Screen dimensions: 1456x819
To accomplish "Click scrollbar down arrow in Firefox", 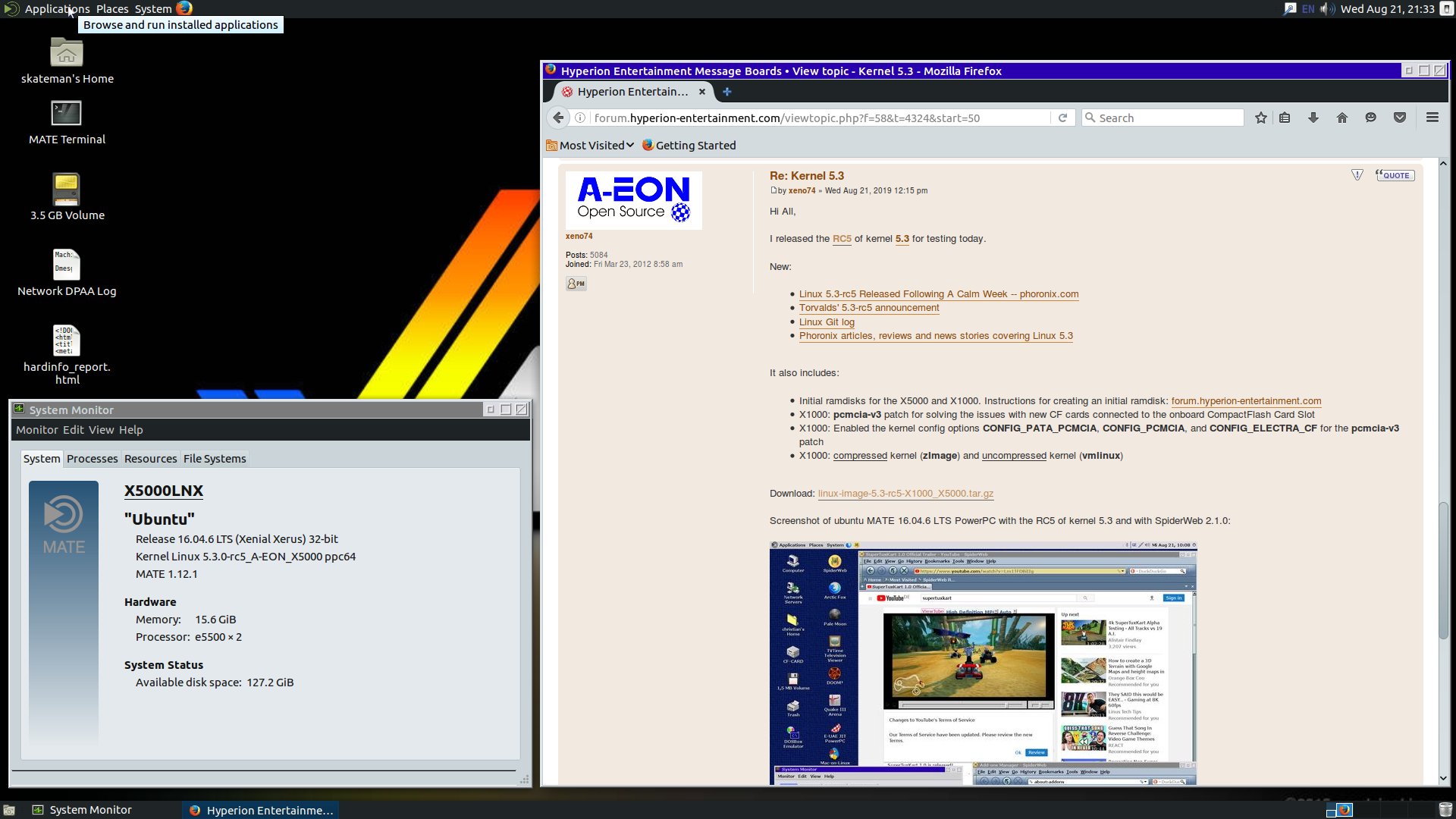I will pos(1443,778).
